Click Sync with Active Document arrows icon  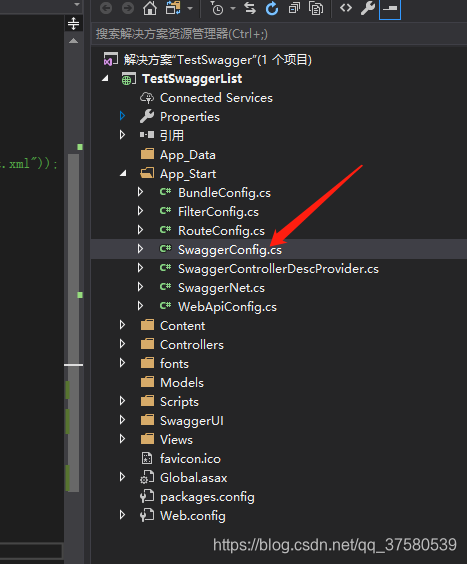(250, 8)
